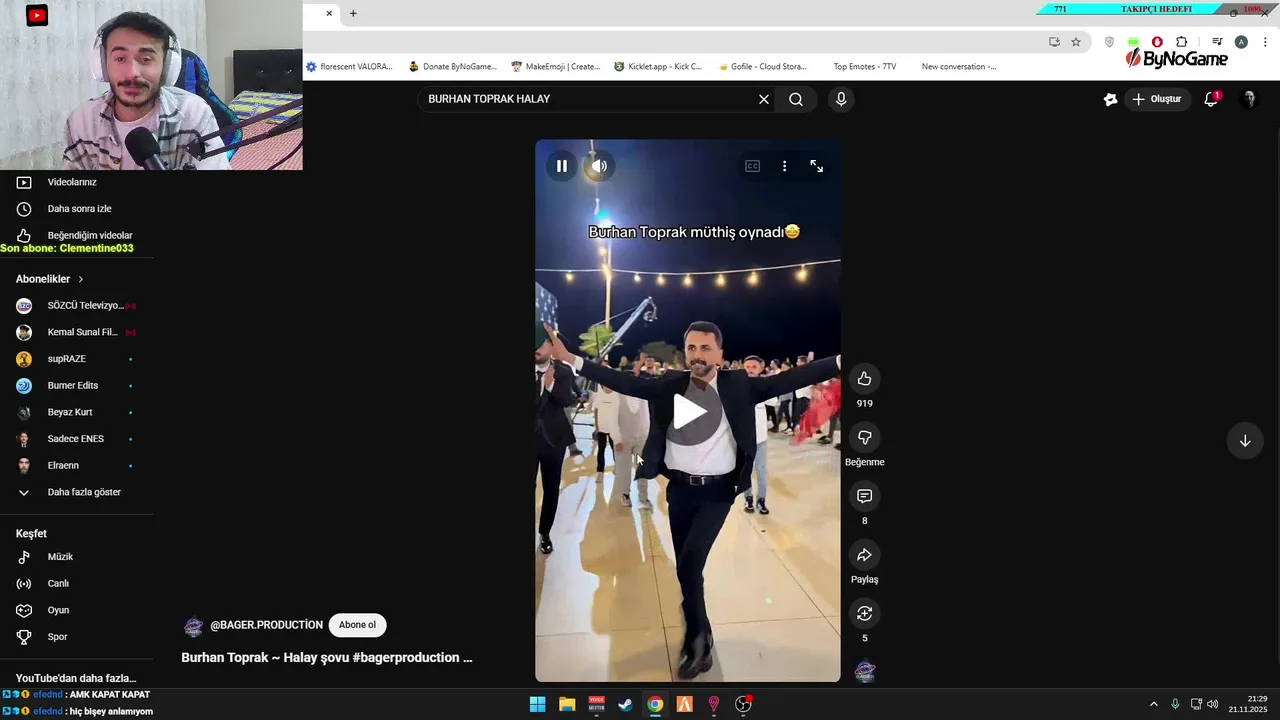Open SÖZCÜ Televizyonu subscription

click(x=76, y=305)
